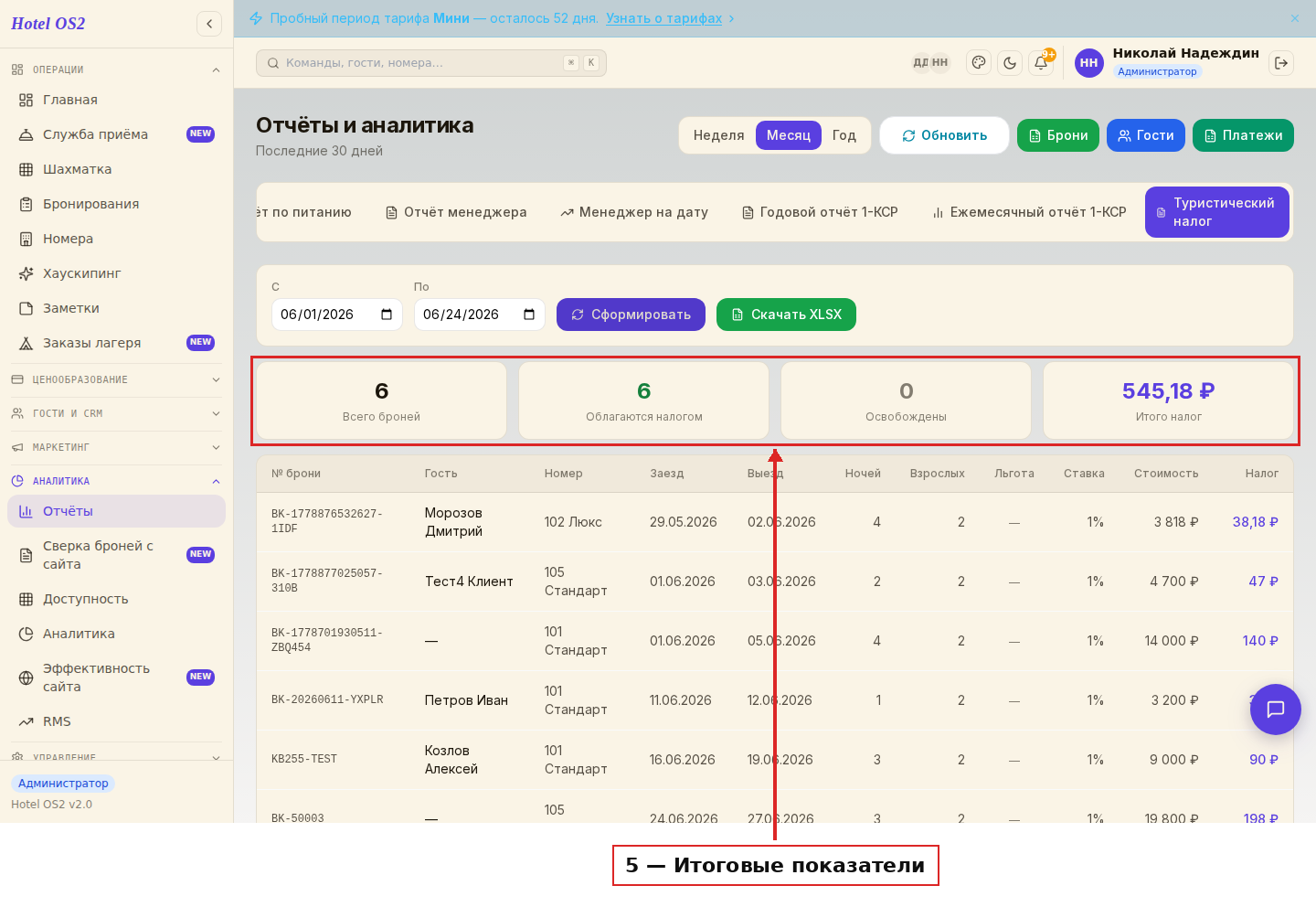Open notifications bell icon

pyautogui.click(x=1041, y=62)
